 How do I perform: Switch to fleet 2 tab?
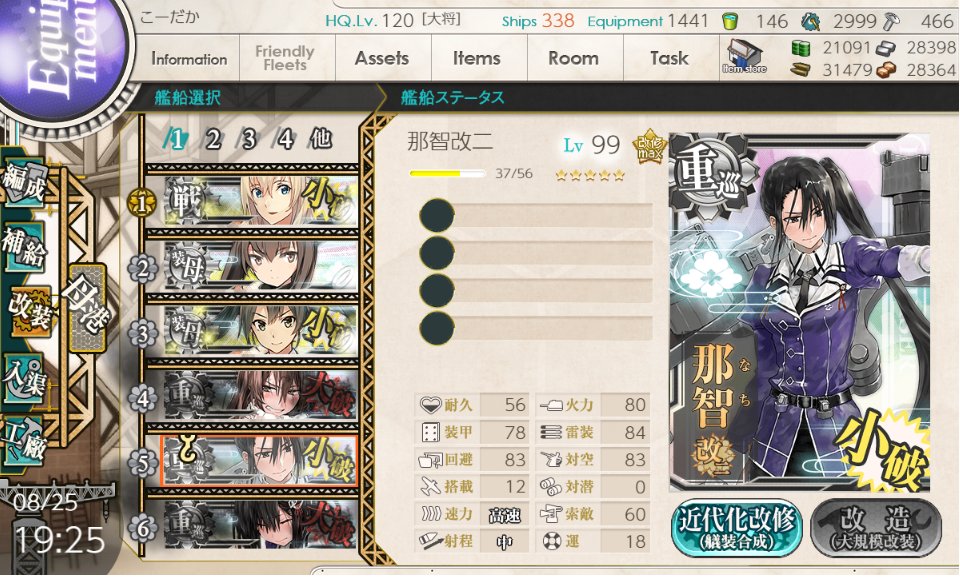[212, 140]
